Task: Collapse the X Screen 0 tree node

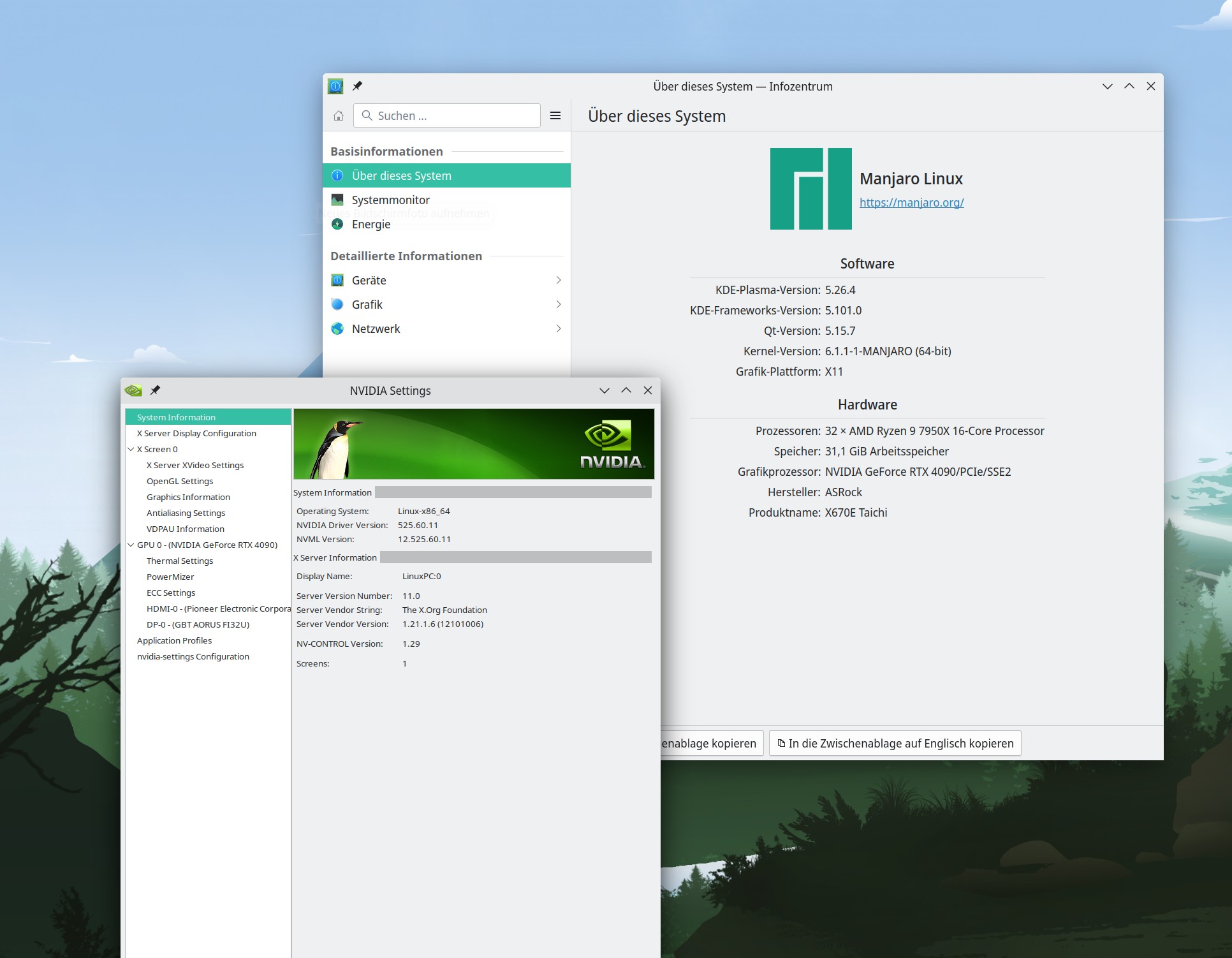Action: [131, 449]
